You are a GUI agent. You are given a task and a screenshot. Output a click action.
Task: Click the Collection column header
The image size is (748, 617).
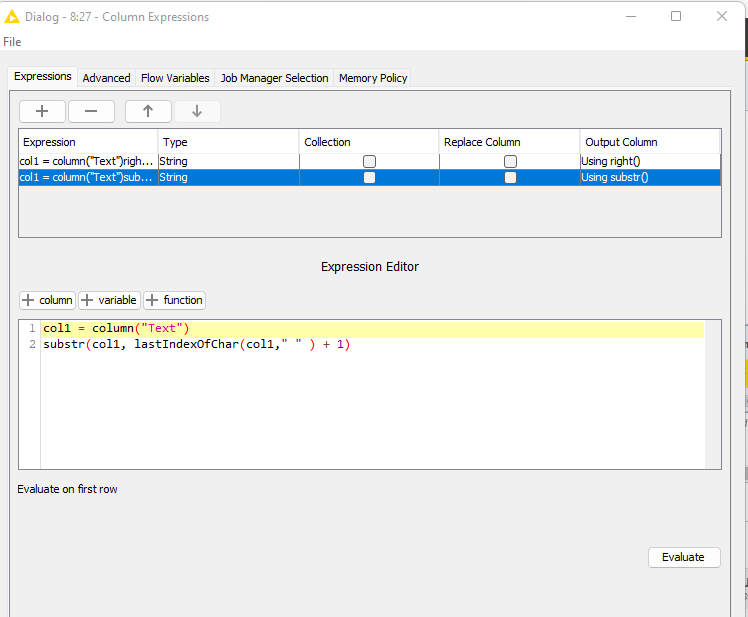pyautogui.click(x=369, y=142)
